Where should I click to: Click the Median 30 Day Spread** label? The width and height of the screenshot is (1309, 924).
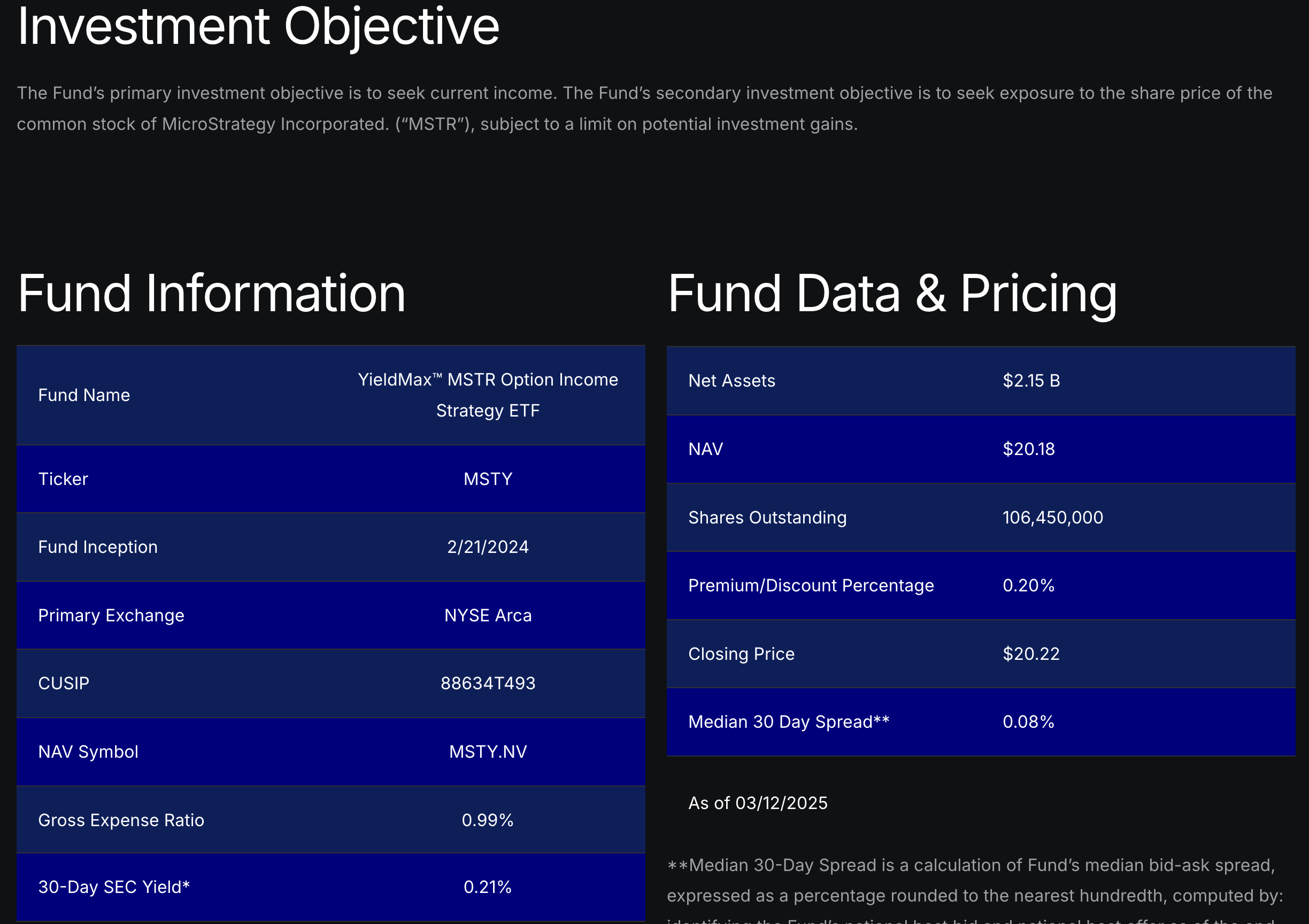(789, 722)
